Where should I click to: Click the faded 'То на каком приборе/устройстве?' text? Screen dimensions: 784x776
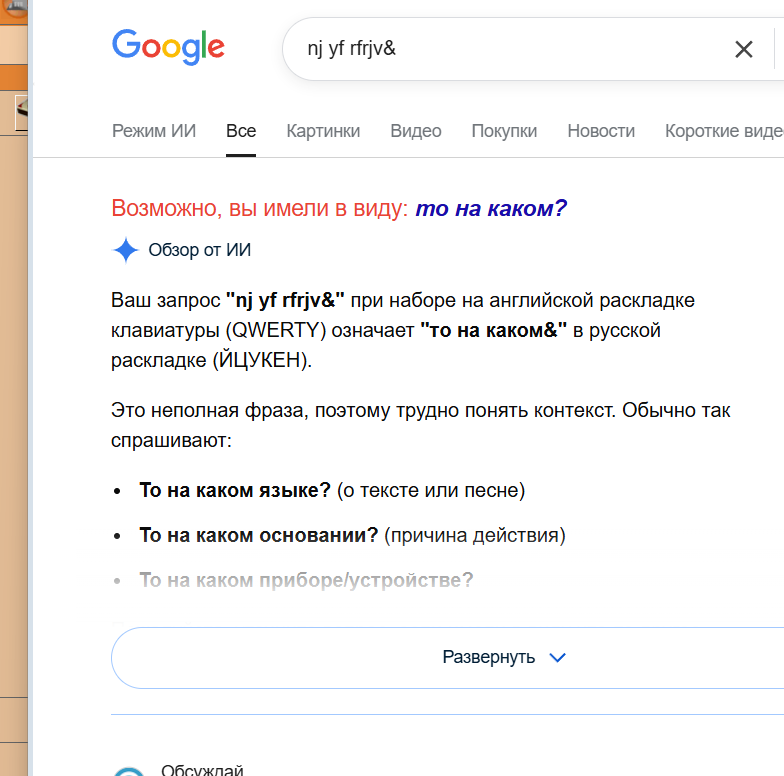coord(306,580)
